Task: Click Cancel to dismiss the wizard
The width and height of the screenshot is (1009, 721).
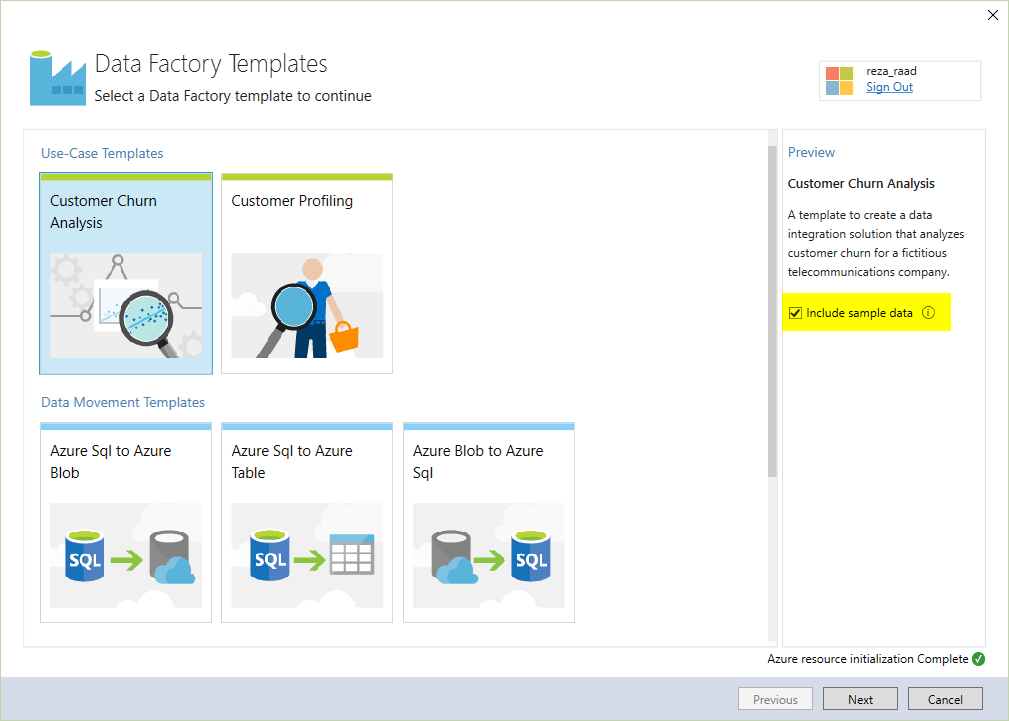Action: click(944, 698)
